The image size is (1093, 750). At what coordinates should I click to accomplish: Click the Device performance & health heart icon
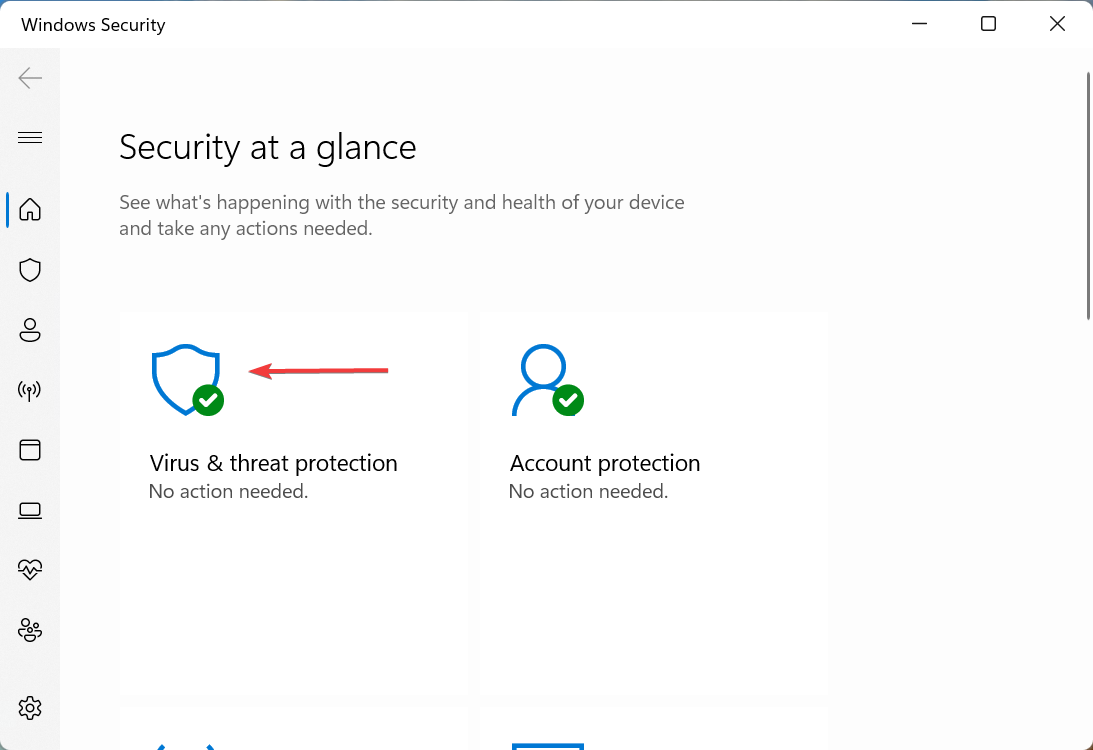tap(30, 570)
